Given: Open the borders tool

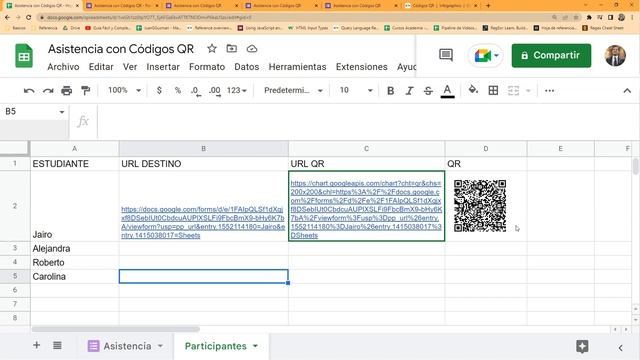Looking at the screenshot, I should coord(493,91).
